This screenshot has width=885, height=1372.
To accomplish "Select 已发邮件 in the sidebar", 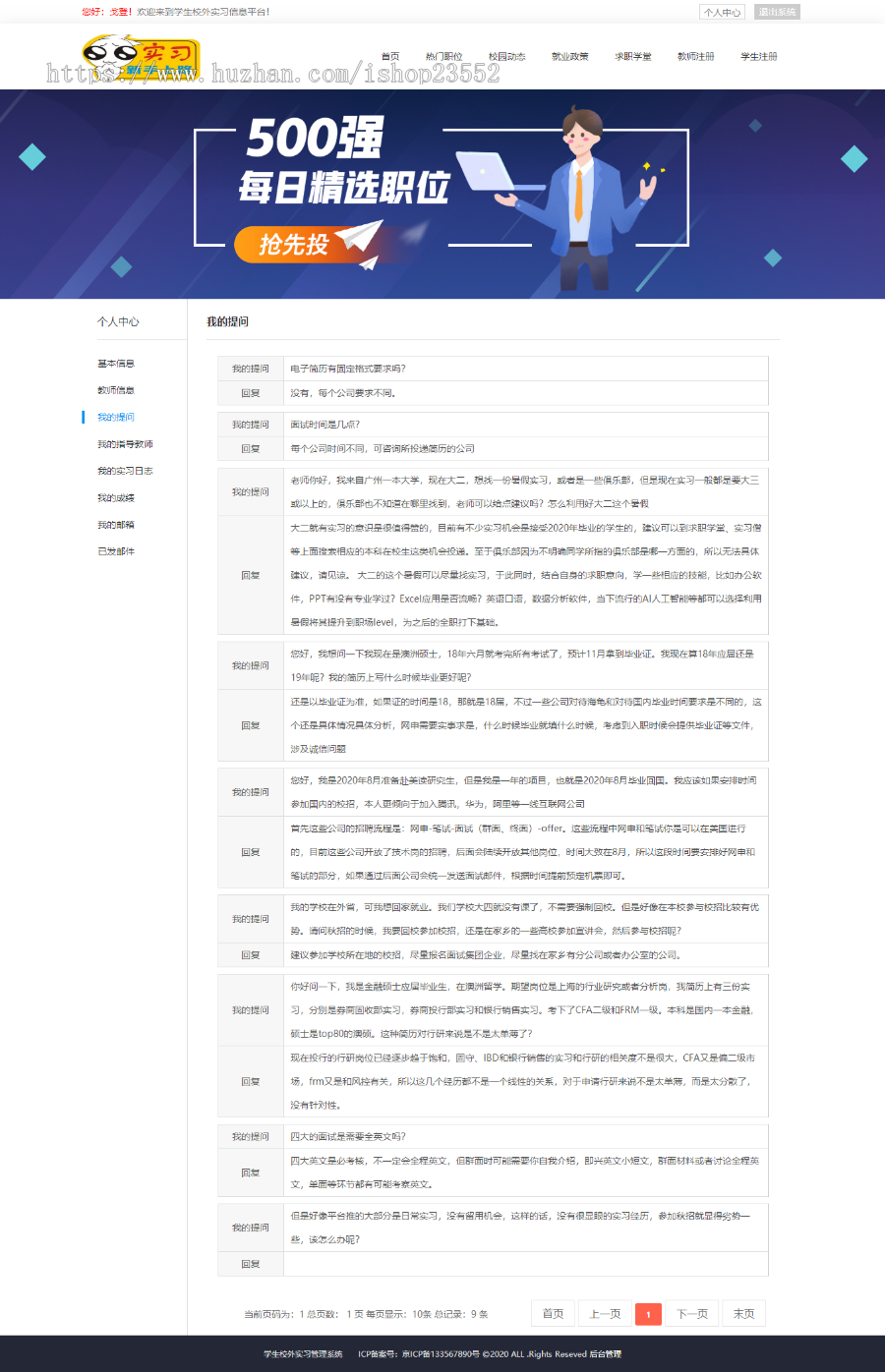I will (116, 551).
